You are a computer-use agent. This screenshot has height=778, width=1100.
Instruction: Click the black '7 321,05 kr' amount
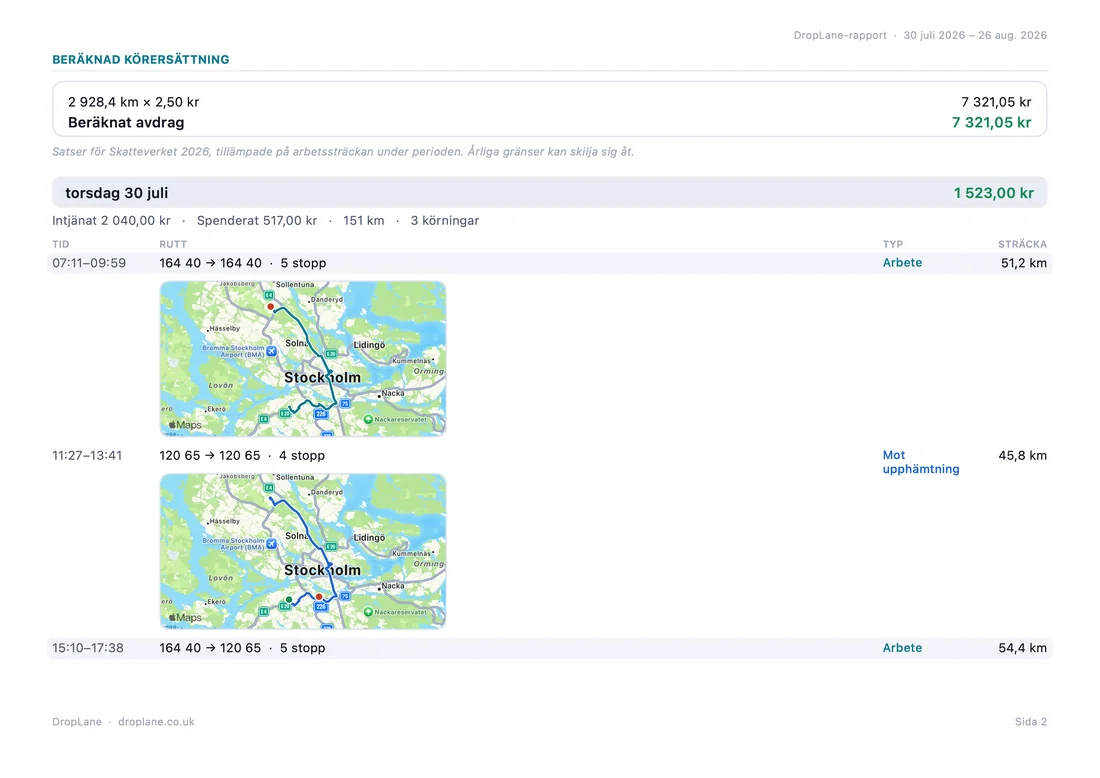click(996, 102)
